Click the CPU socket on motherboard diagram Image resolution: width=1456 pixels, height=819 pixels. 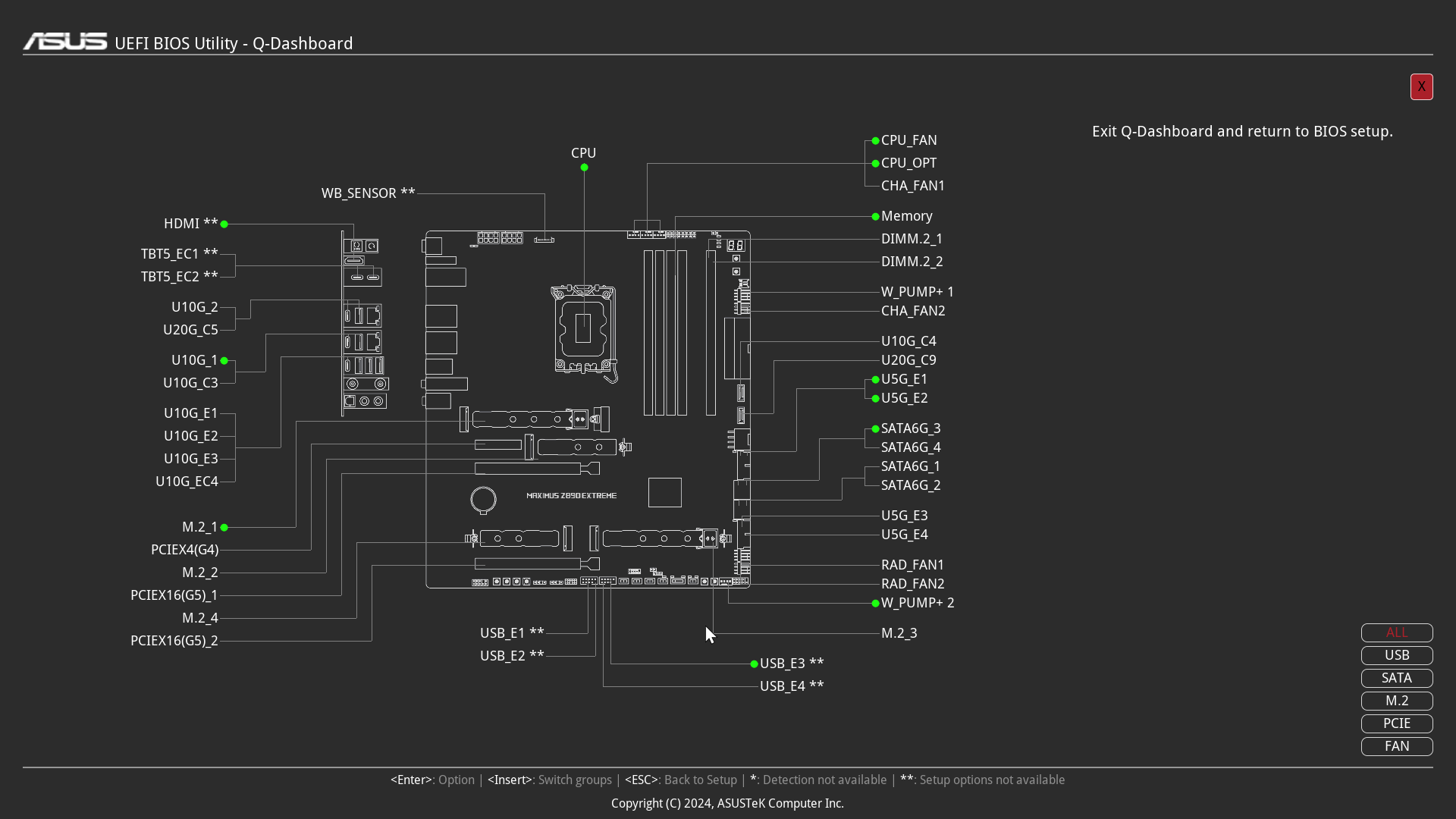pos(583,329)
